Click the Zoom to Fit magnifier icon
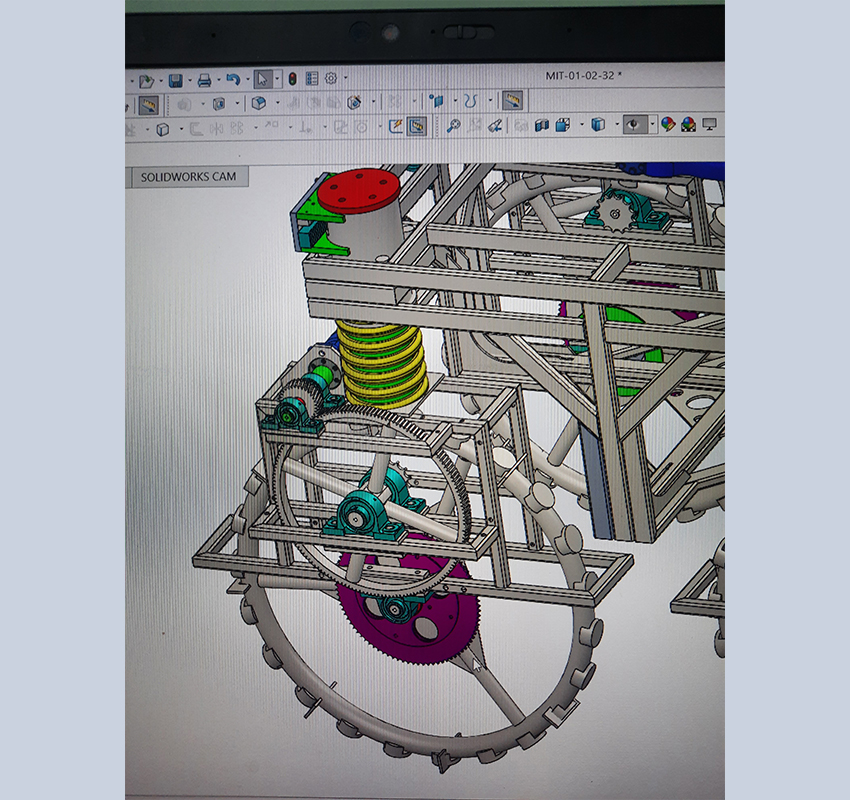This screenshot has height=800, width=850. pos(453,126)
